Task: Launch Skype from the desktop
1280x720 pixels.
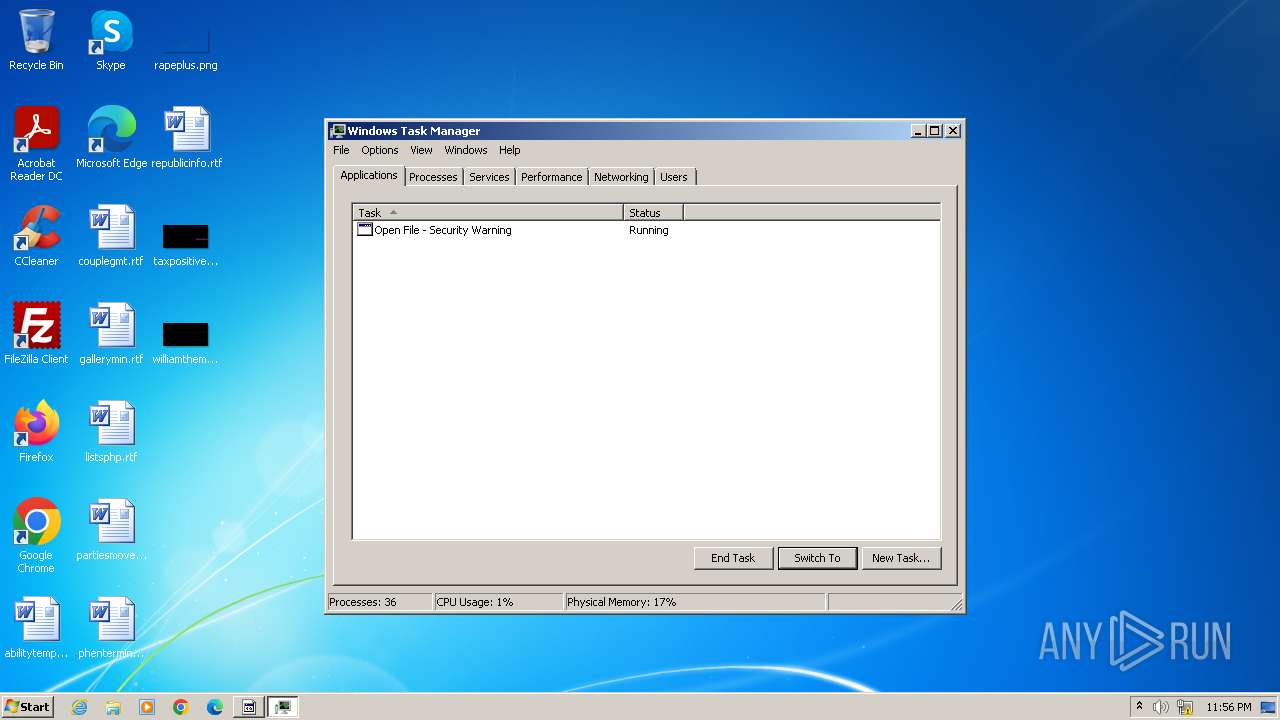Action: 110,40
